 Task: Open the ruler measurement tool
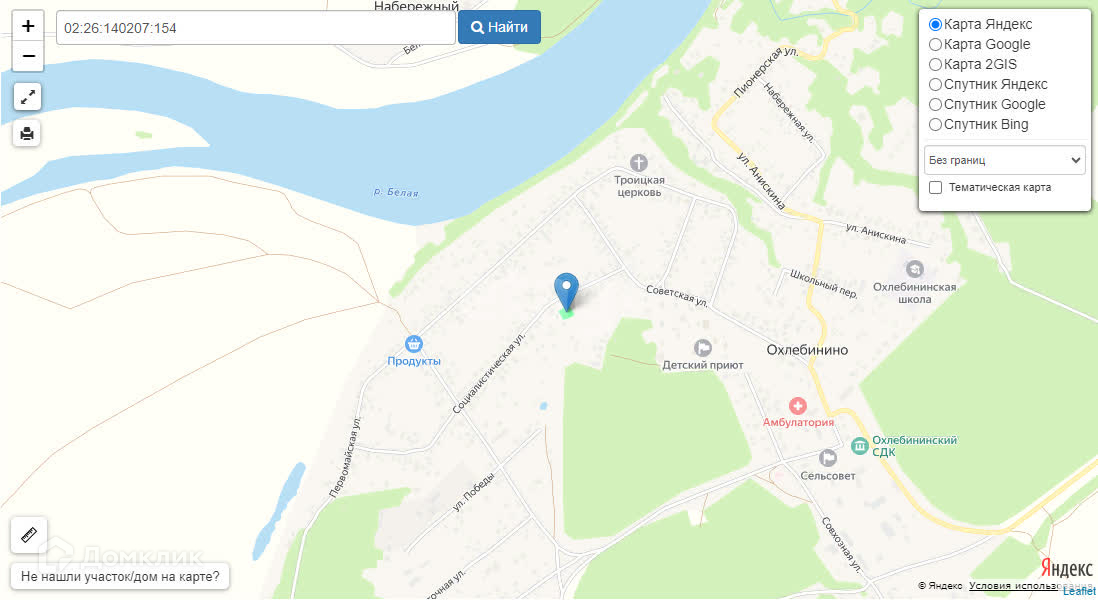click(29, 536)
